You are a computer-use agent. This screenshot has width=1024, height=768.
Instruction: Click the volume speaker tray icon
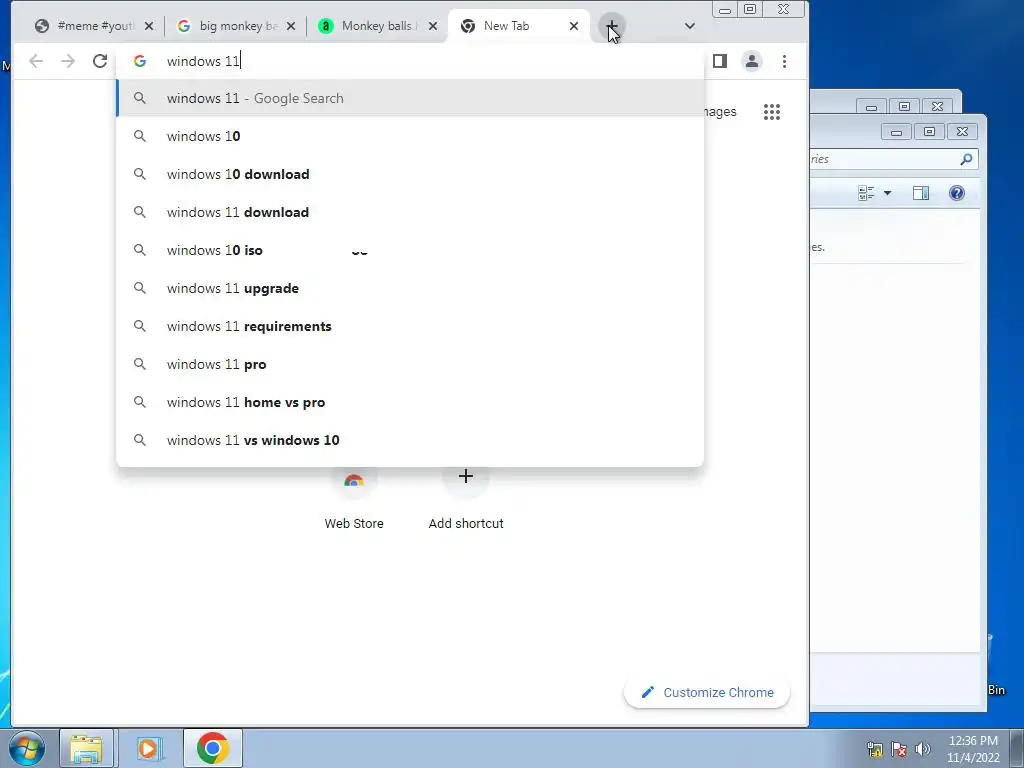pos(922,749)
